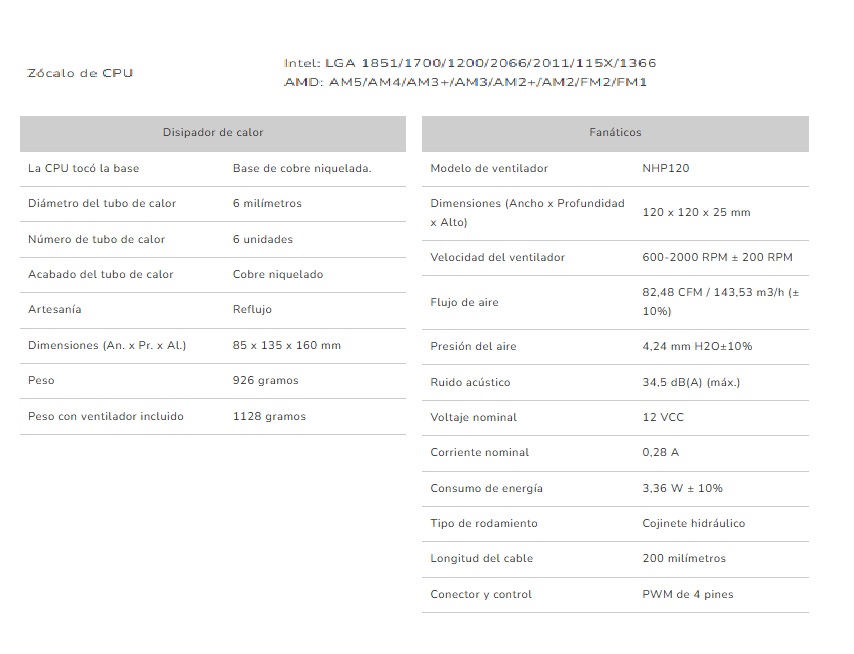Image resolution: width=854 pixels, height=654 pixels.
Task: Click the "Fanáticos" table header
Action: click(615, 133)
